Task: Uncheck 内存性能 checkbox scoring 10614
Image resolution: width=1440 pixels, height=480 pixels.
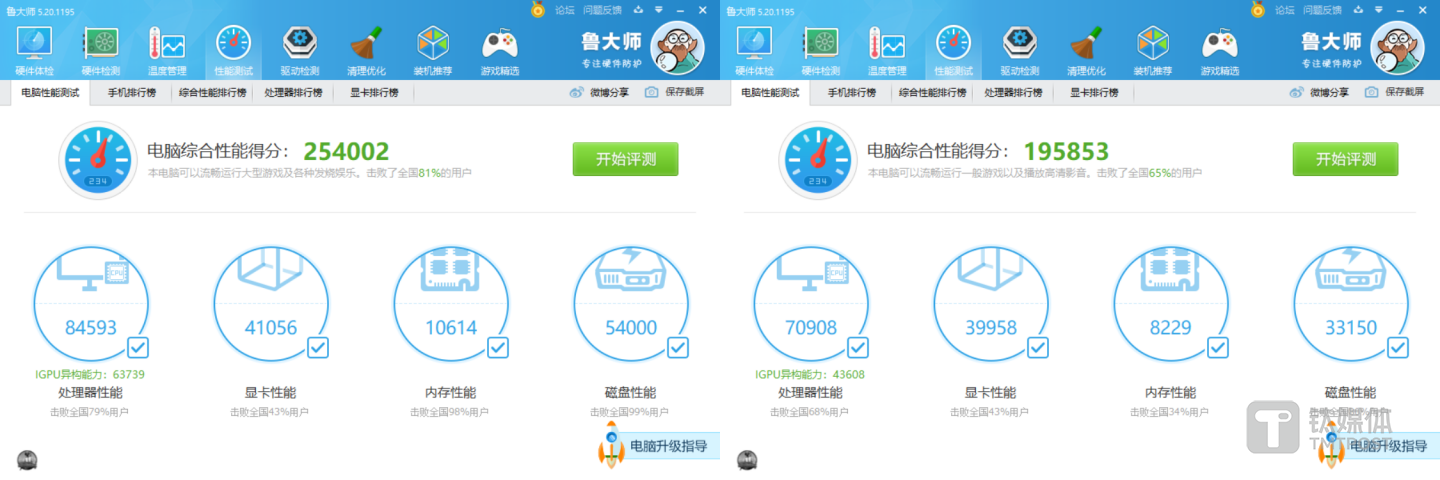Action: [x=498, y=347]
